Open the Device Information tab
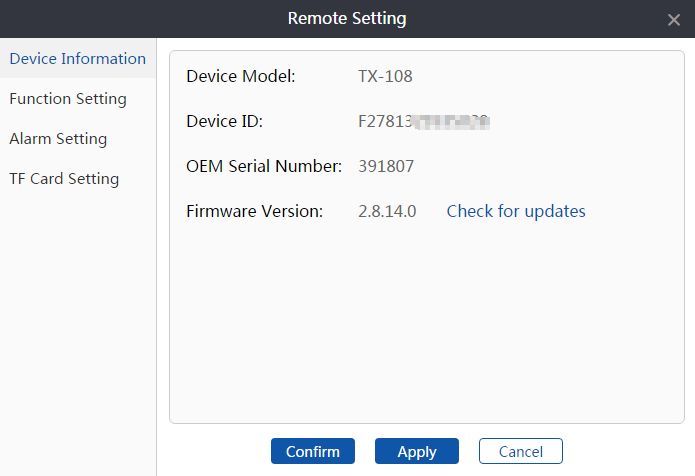Image resolution: width=695 pixels, height=476 pixels. point(77,59)
